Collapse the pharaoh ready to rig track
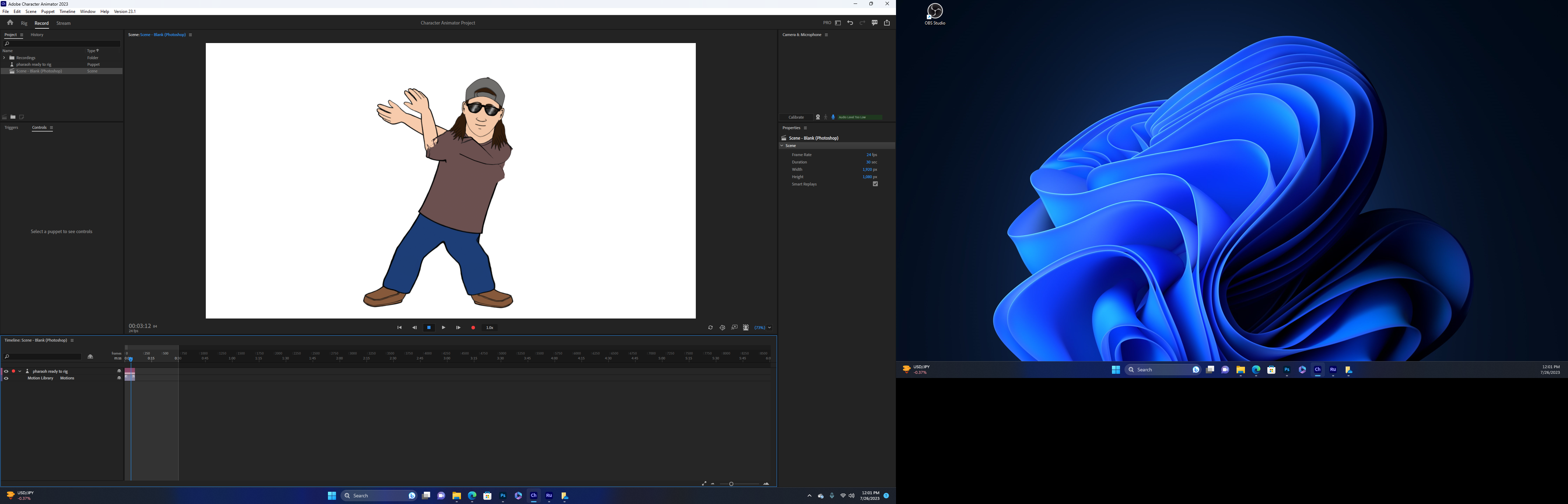Screen dimensions: 1568x504 (x=20, y=371)
